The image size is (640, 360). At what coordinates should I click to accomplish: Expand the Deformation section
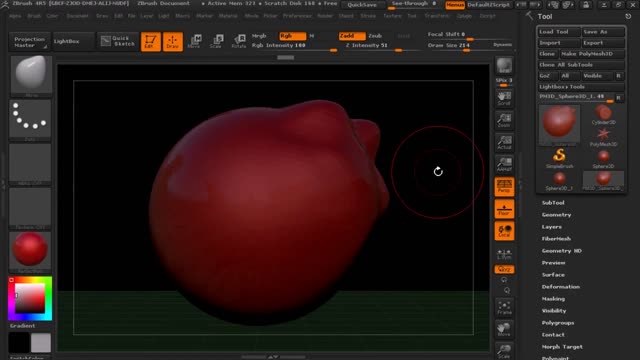(560, 287)
